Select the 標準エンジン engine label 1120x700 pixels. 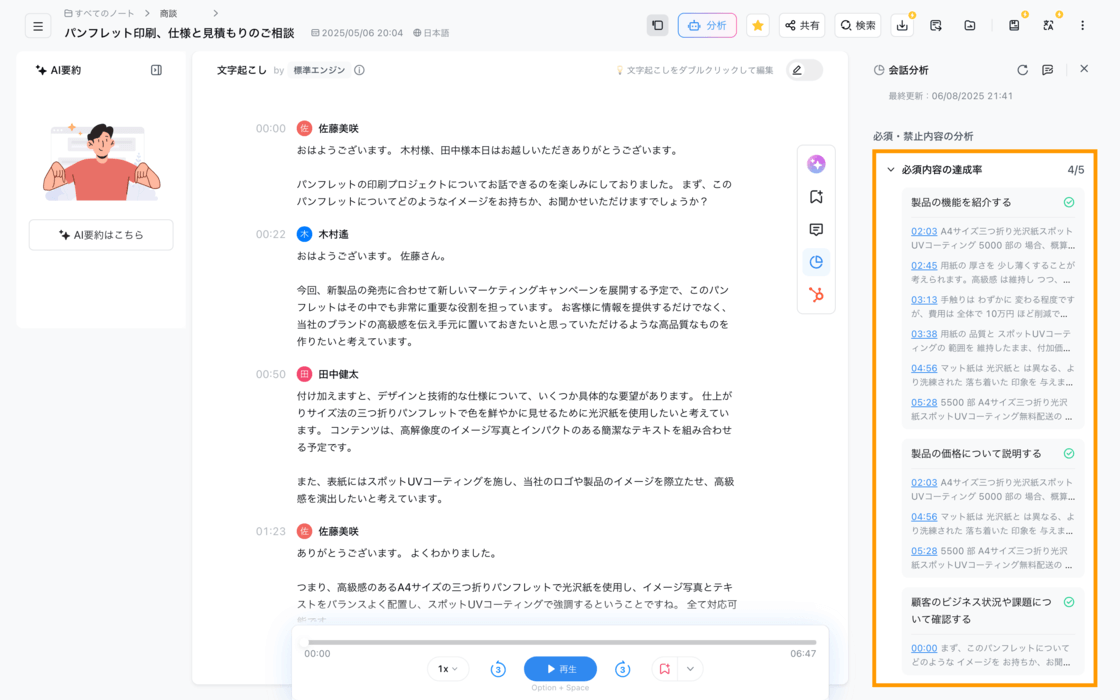click(319, 70)
